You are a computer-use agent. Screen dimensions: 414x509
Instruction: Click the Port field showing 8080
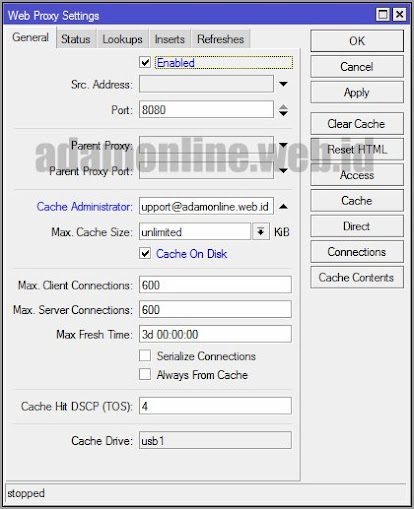pos(206,110)
